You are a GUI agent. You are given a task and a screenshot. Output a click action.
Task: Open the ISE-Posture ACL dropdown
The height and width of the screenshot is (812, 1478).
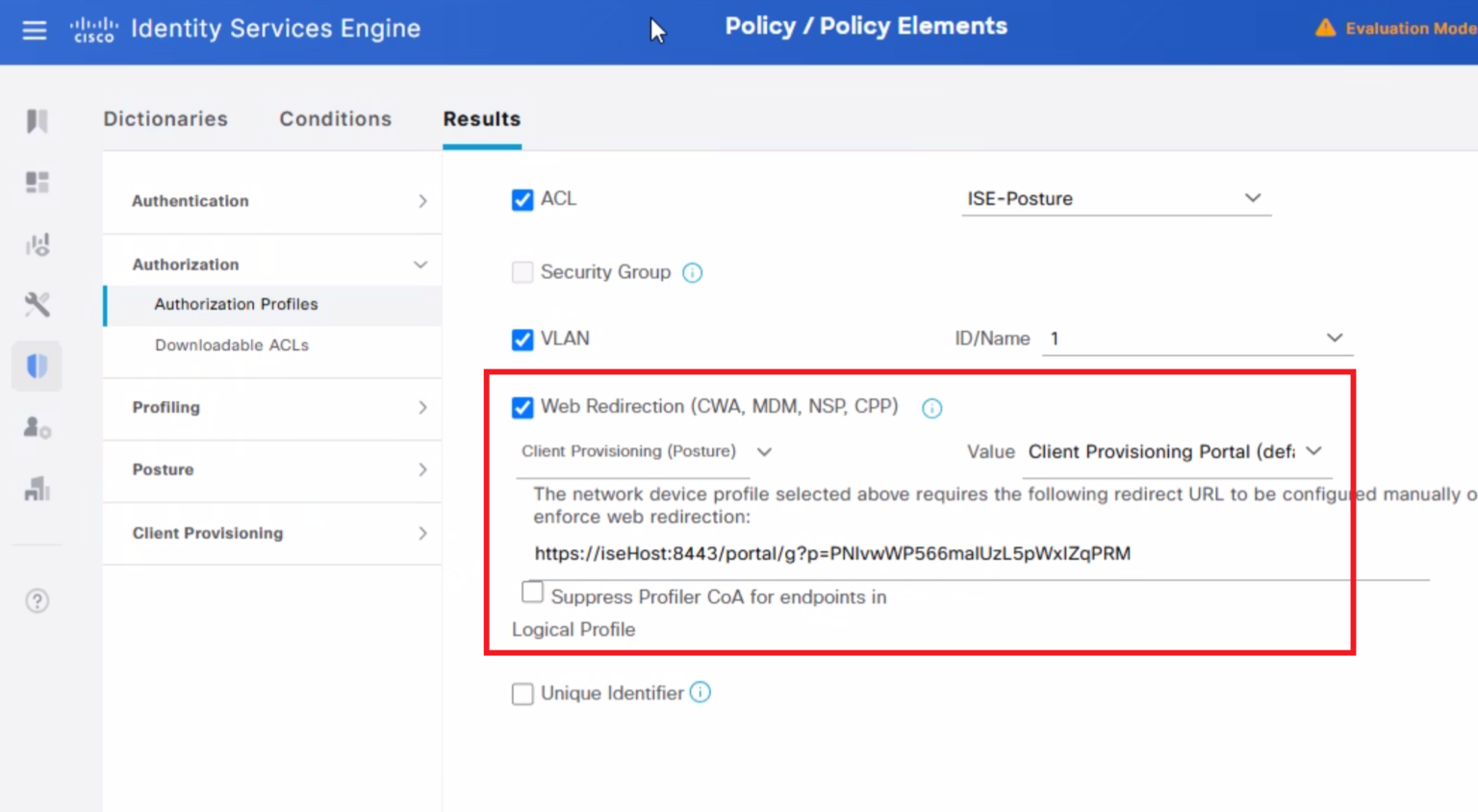(x=1253, y=198)
